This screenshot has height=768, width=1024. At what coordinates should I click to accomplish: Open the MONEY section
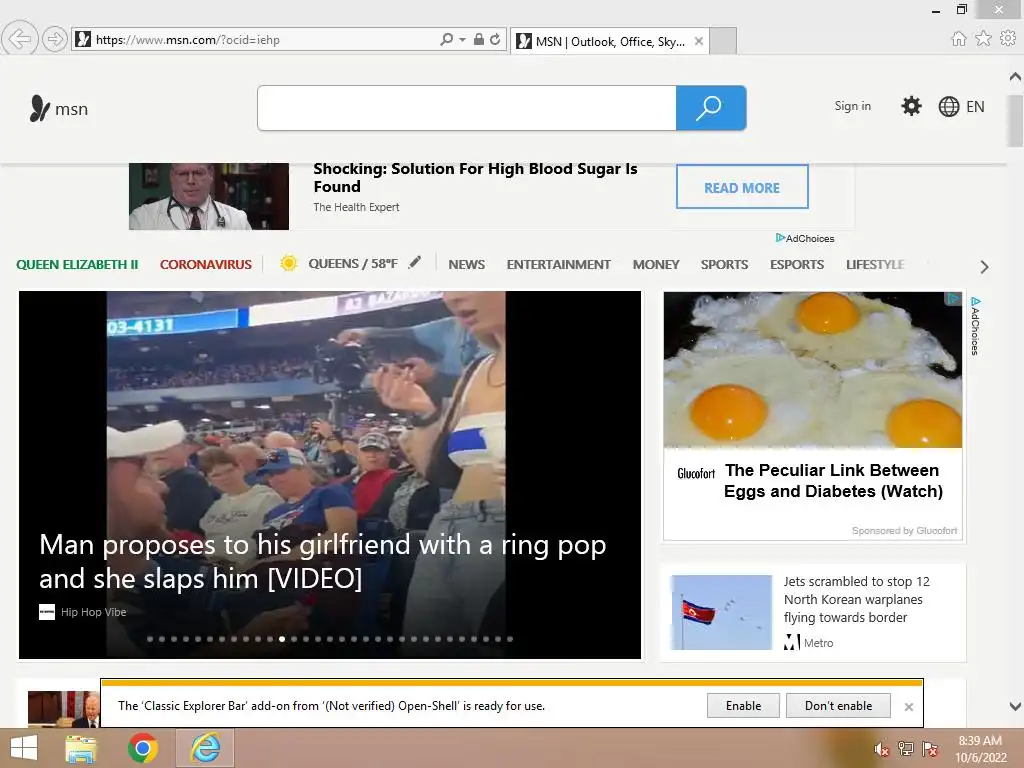tap(656, 264)
